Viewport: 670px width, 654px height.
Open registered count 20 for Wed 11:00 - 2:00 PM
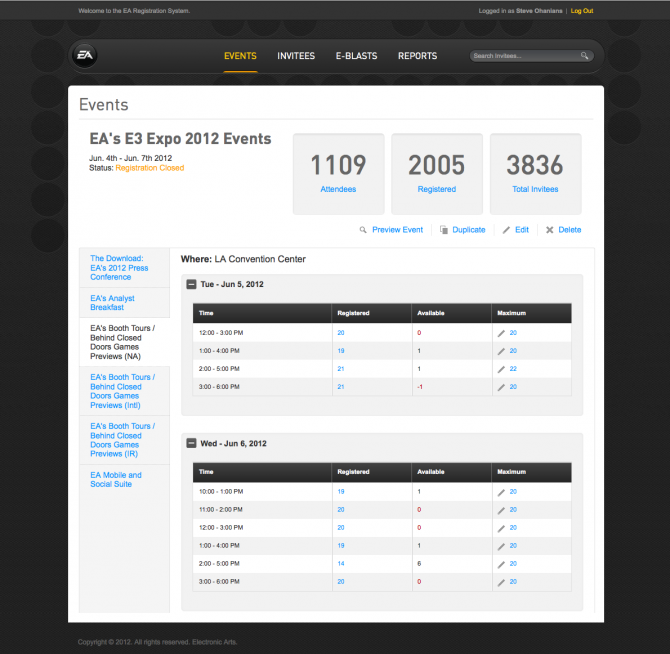coord(341,510)
